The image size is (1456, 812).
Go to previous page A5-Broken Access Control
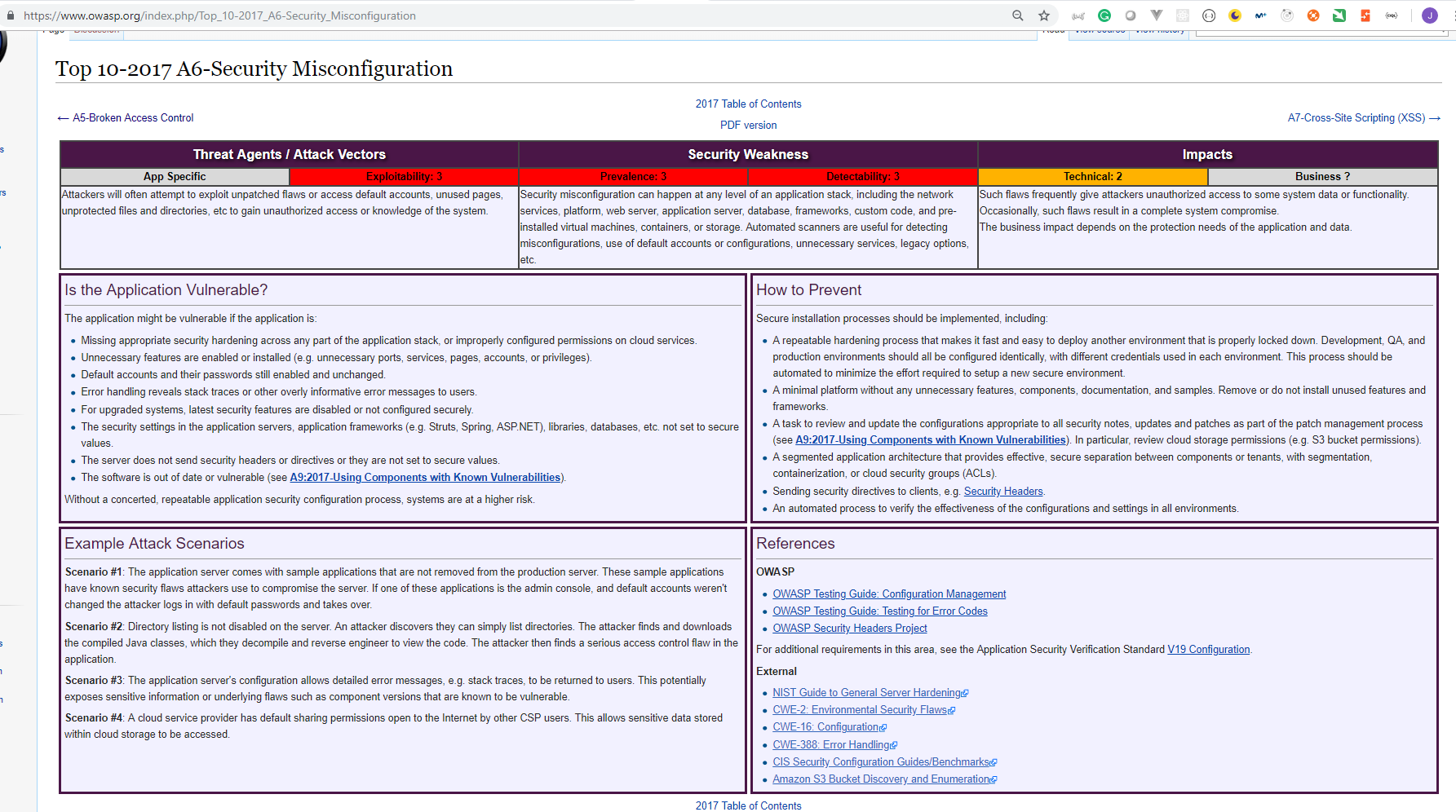[x=133, y=118]
